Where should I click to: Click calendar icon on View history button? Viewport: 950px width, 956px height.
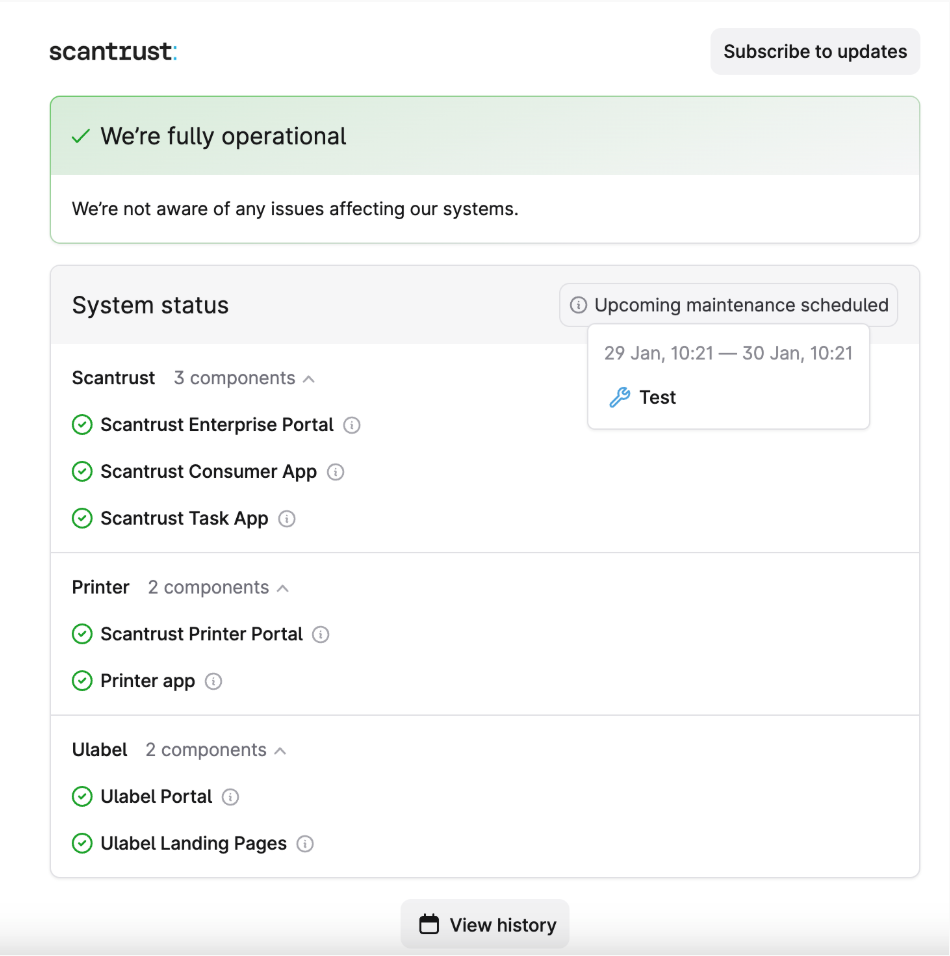point(429,924)
